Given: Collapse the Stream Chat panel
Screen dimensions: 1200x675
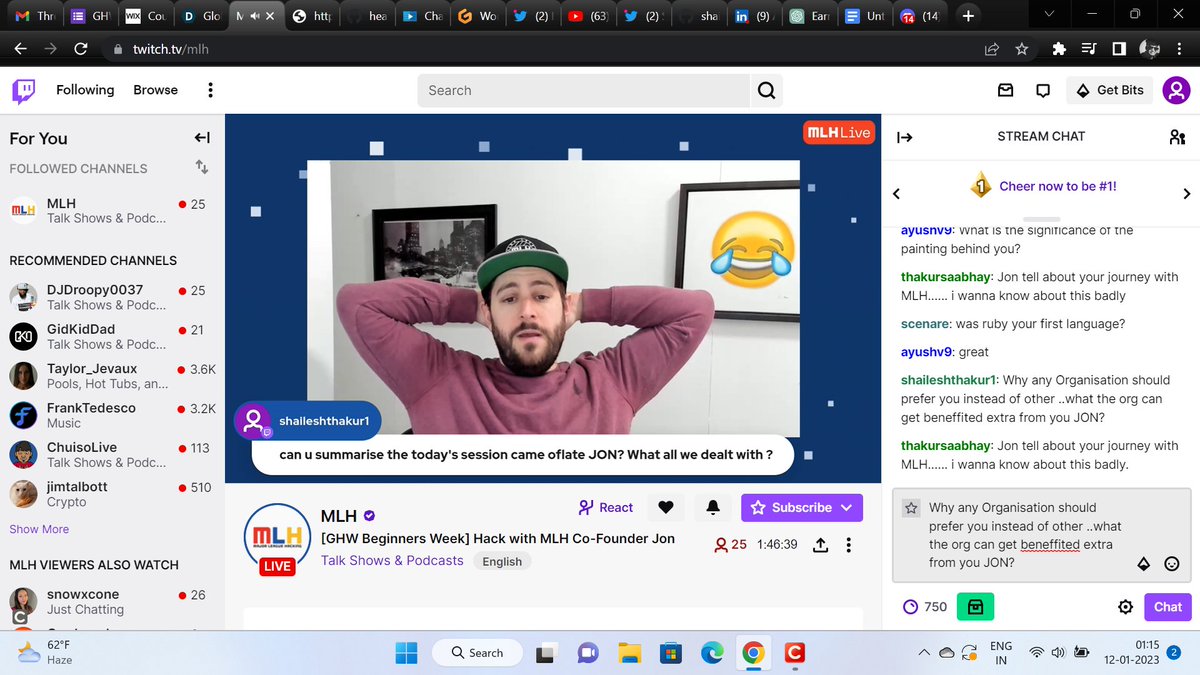Looking at the screenshot, I should (x=905, y=136).
